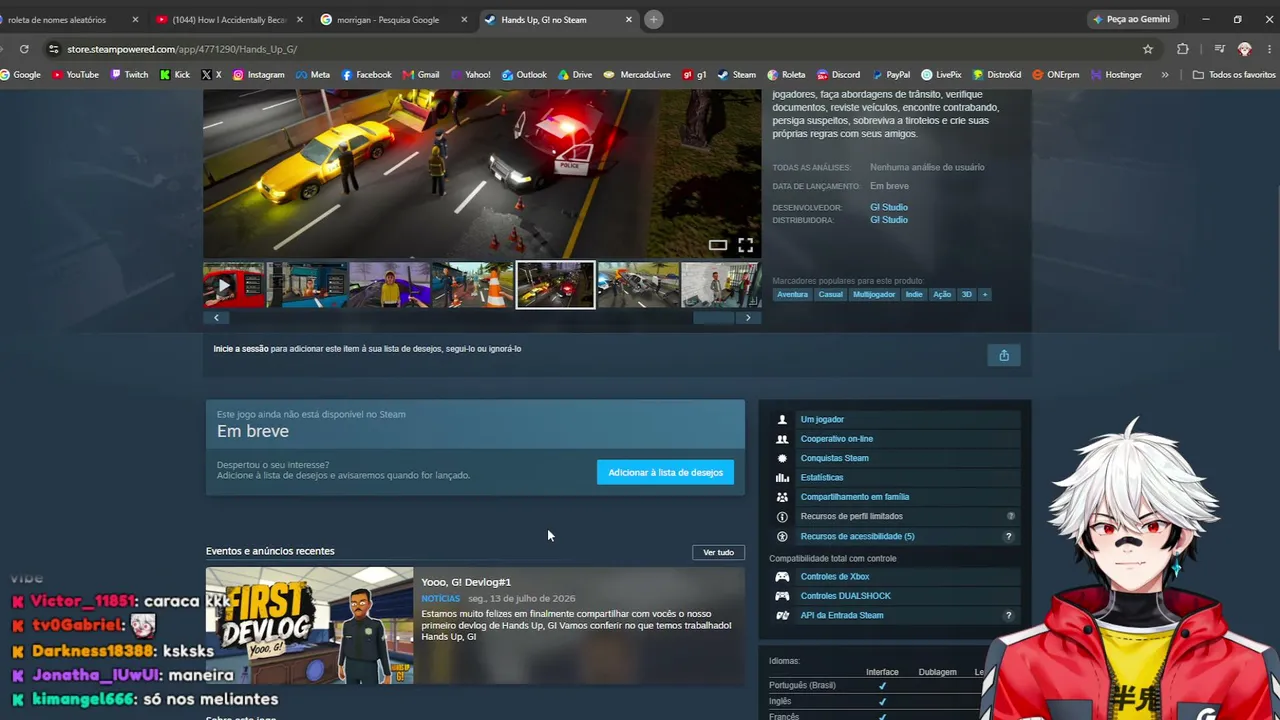Select the Ação tag
The width and height of the screenshot is (1280, 720).
[x=942, y=295]
